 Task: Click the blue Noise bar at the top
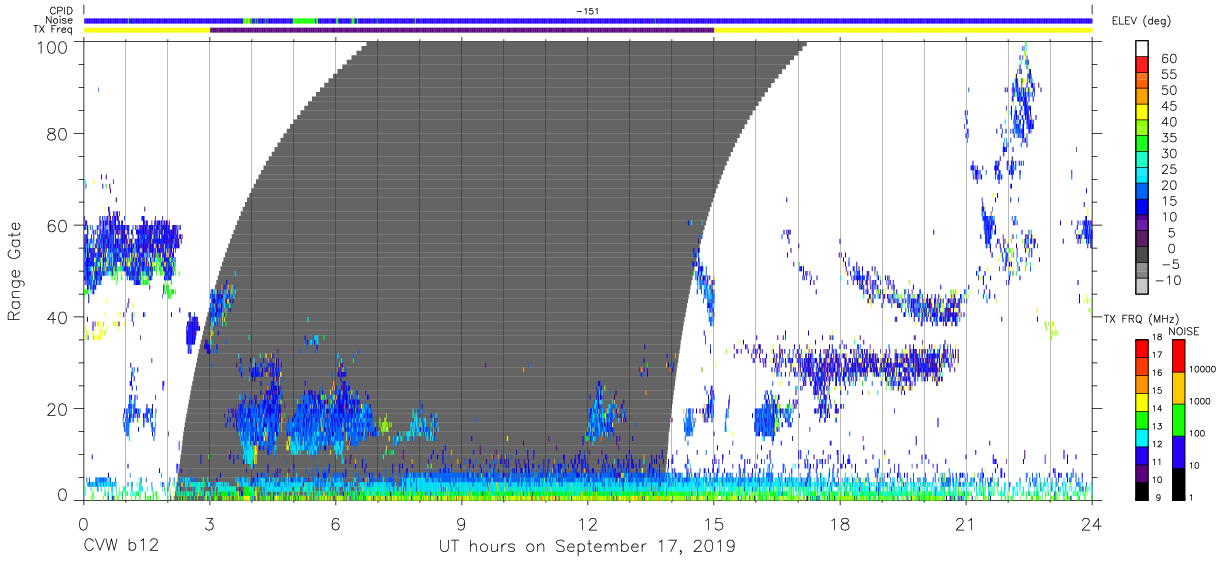tap(588, 20)
